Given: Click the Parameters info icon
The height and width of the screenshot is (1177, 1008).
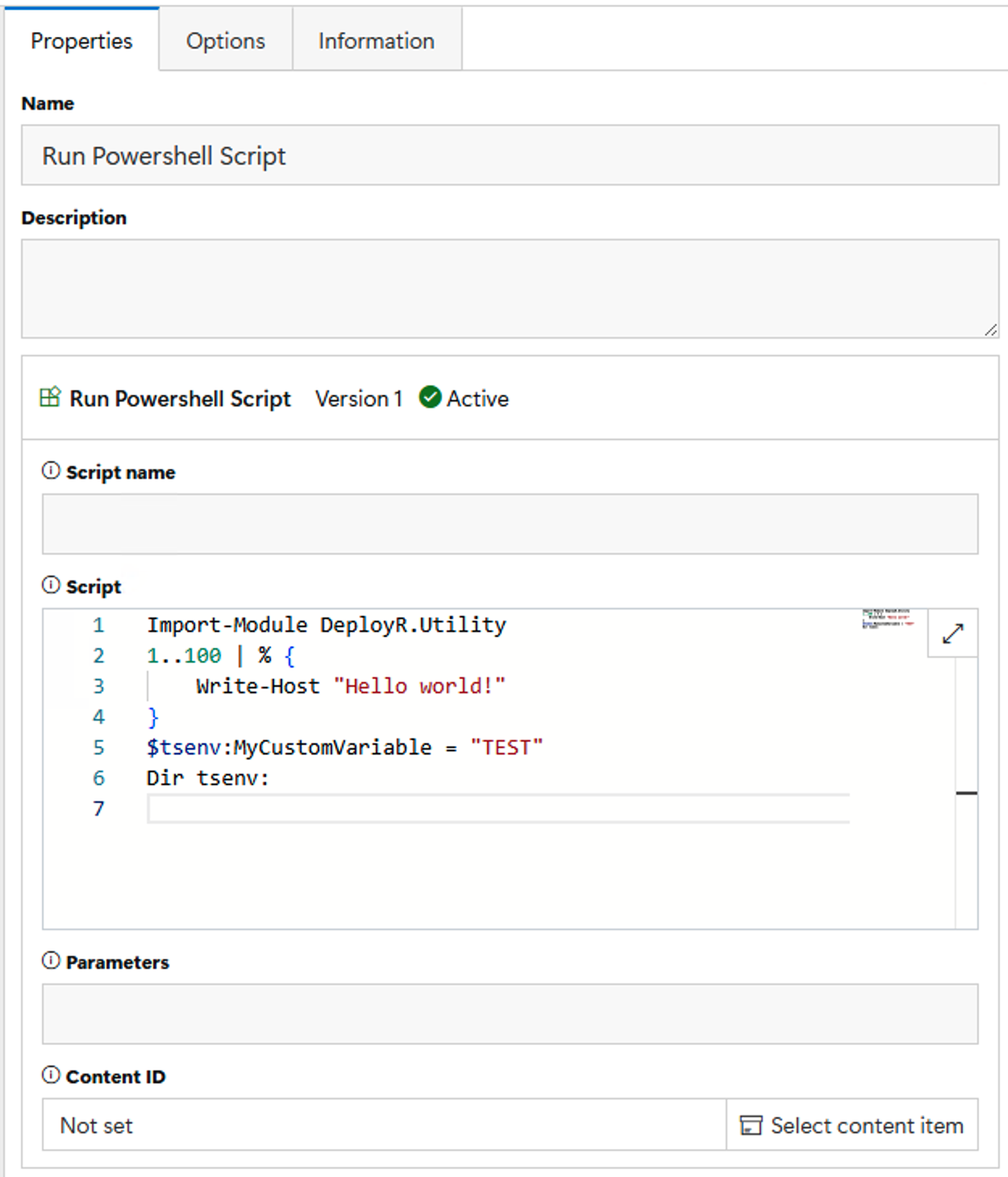Looking at the screenshot, I should (x=51, y=961).
